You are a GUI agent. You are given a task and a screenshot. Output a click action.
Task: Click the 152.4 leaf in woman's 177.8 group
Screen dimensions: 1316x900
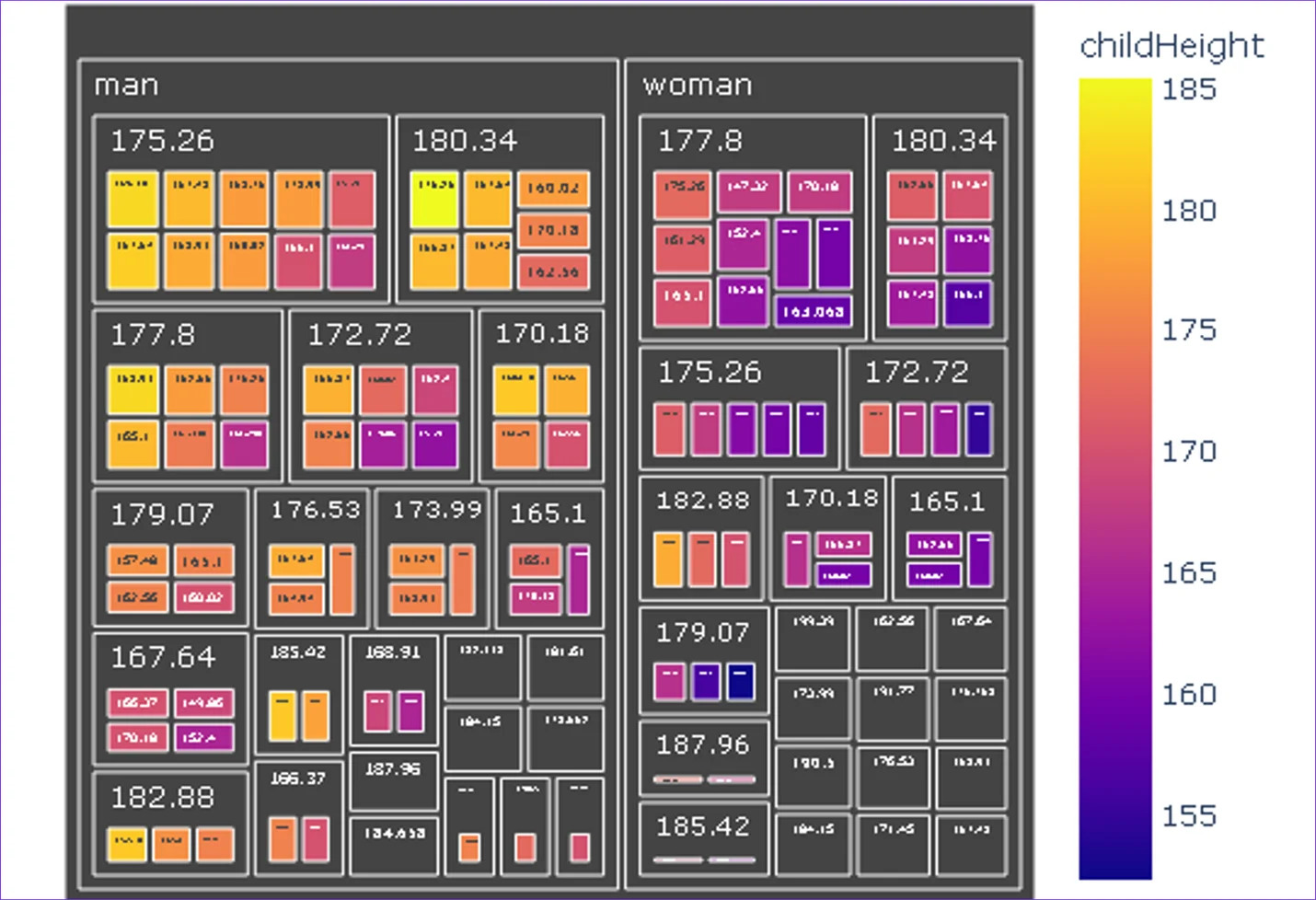tap(743, 245)
